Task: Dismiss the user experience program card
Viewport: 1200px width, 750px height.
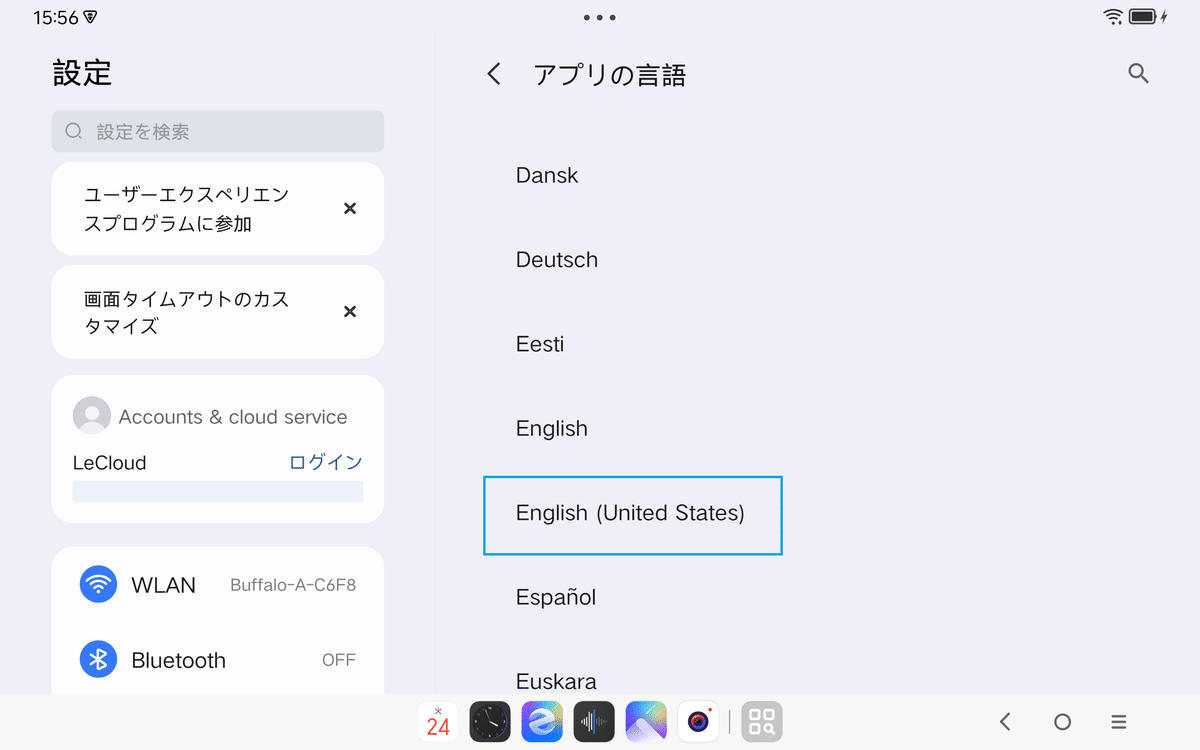Action: [349, 208]
